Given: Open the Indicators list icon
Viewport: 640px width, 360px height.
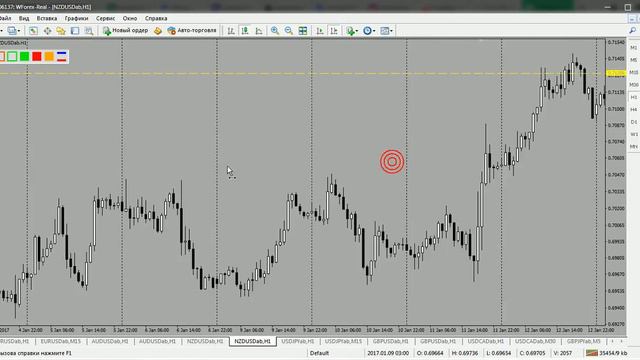Looking at the screenshot, I should [x=350, y=31].
